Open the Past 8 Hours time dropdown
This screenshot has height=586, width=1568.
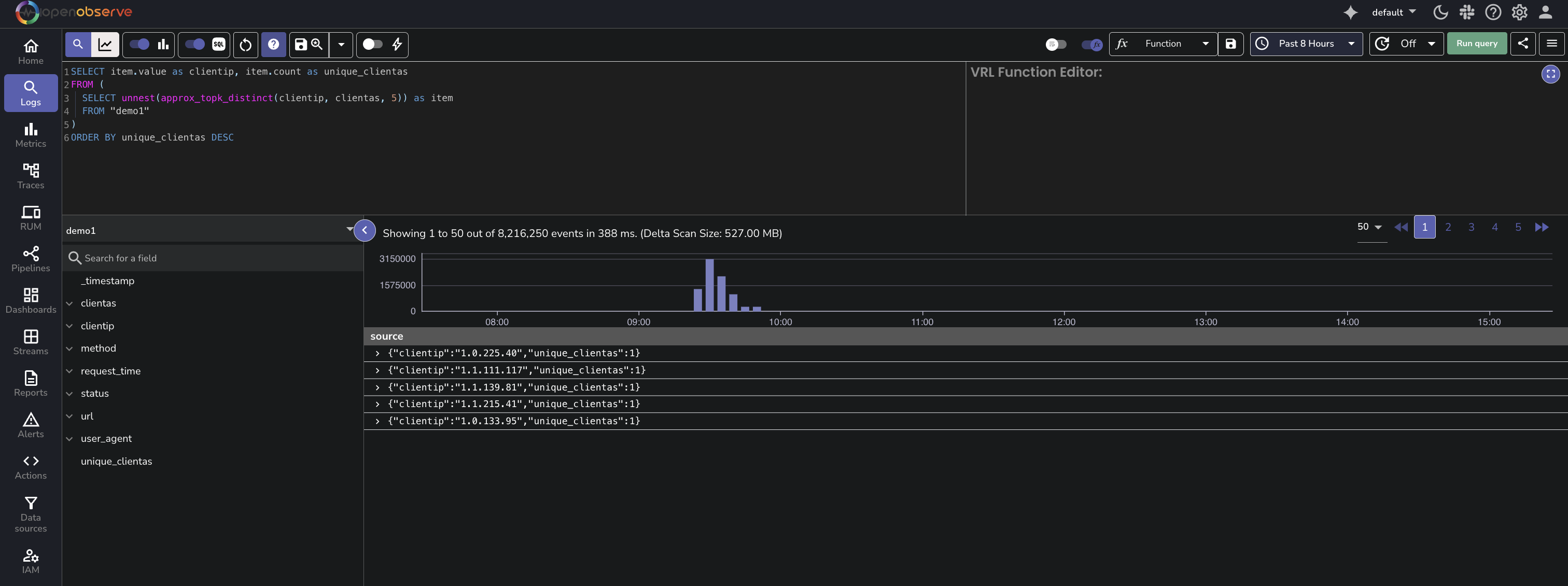pos(1306,44)
